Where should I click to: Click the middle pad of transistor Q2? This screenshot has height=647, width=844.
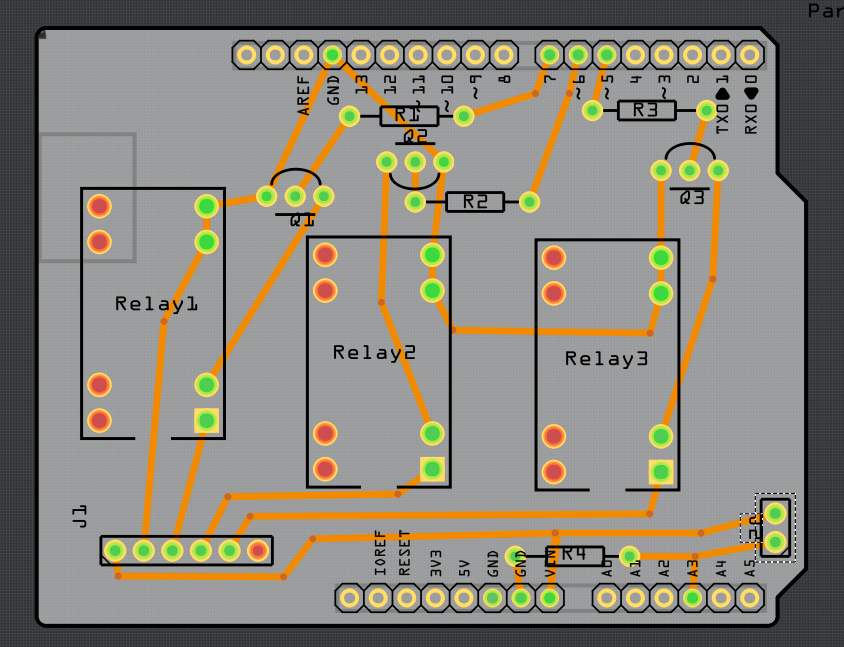415,161
